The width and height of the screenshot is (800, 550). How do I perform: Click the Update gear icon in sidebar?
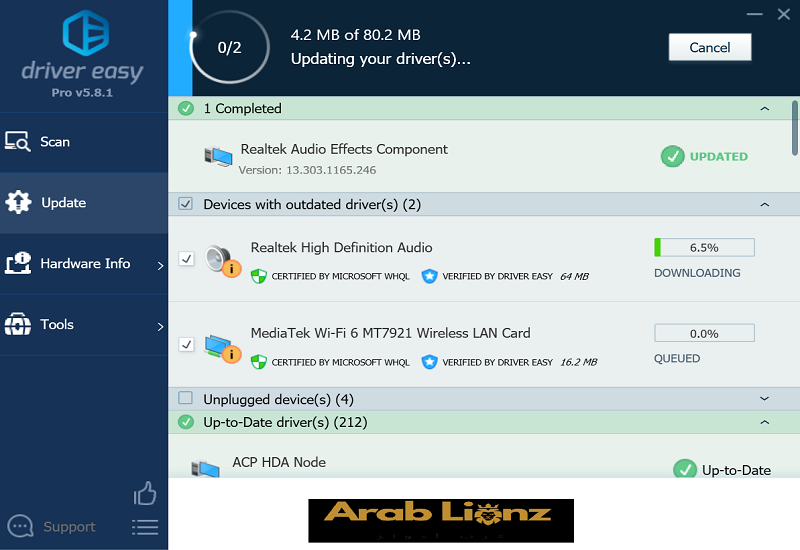(x=18, y=202)
